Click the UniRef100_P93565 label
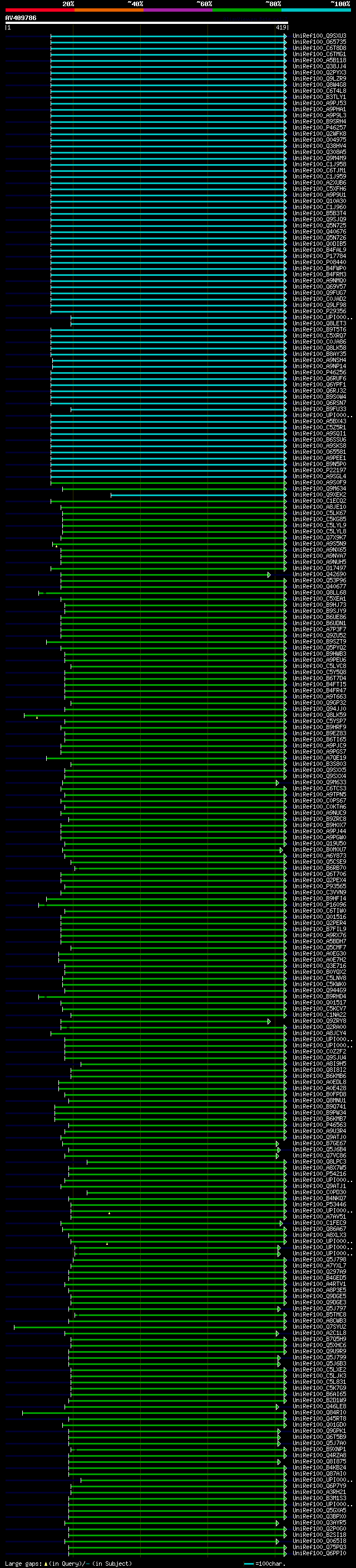Image resolution: width=356 pixels, height=1568 pixels. tap(319, 886)
